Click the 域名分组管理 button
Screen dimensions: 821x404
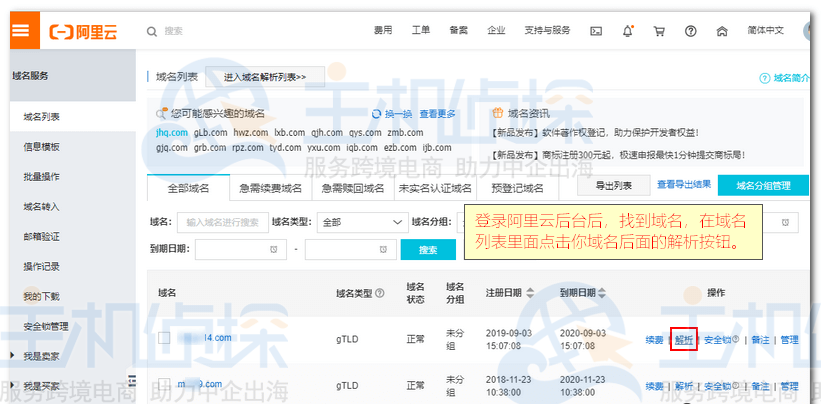coord(763,185)
